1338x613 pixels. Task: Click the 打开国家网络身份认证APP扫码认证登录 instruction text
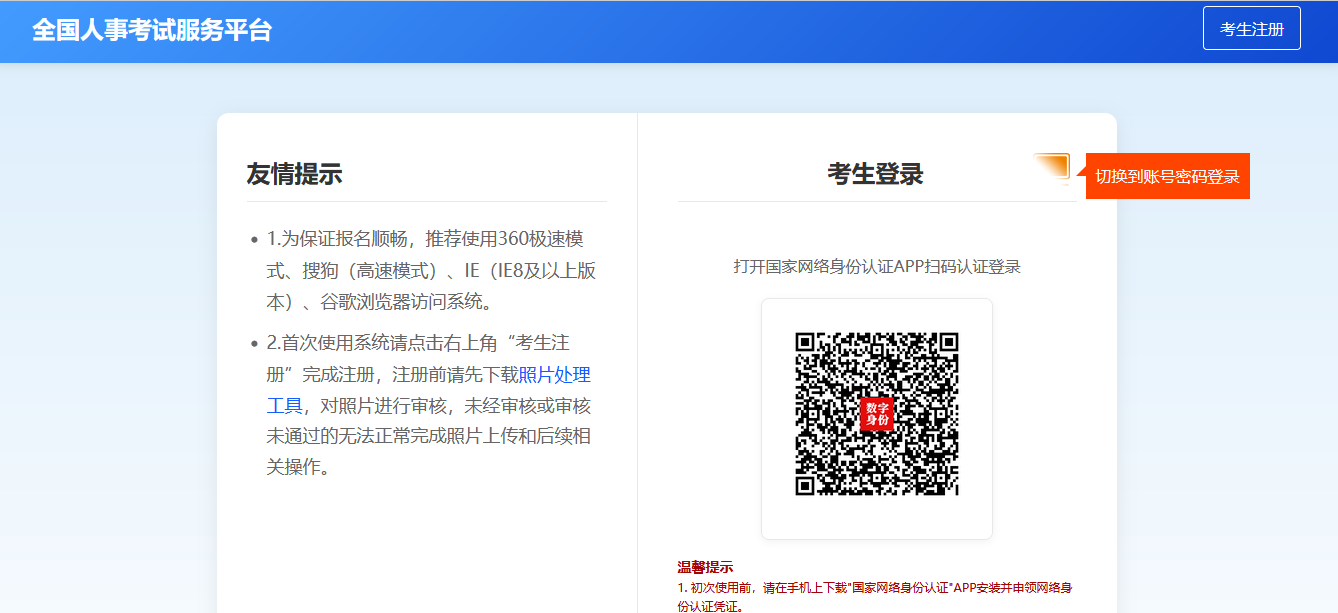pyautogui.click(x=877, y=267)
